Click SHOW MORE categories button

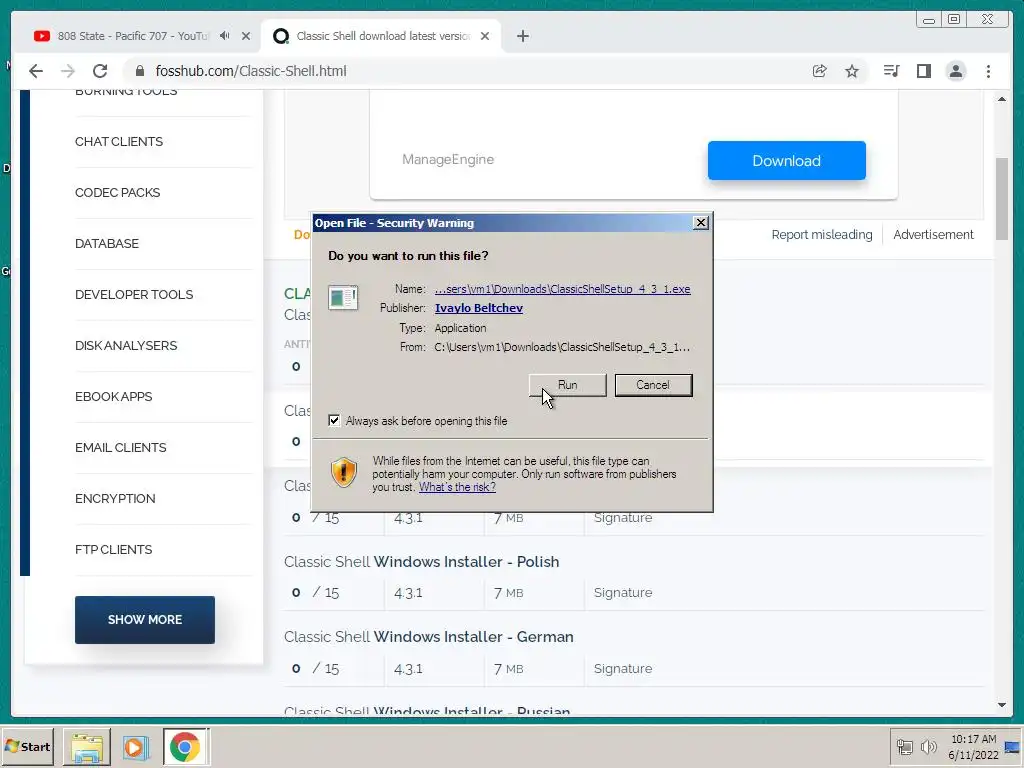[144, 620]
